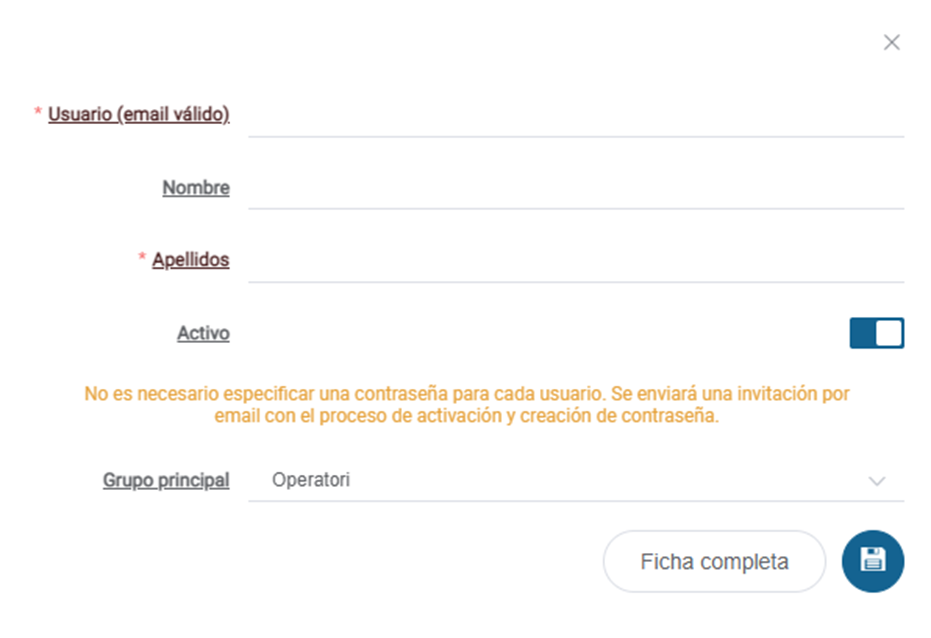931x638 pixels.
Task: Save user with floppy disk icon
Action: 873,561
